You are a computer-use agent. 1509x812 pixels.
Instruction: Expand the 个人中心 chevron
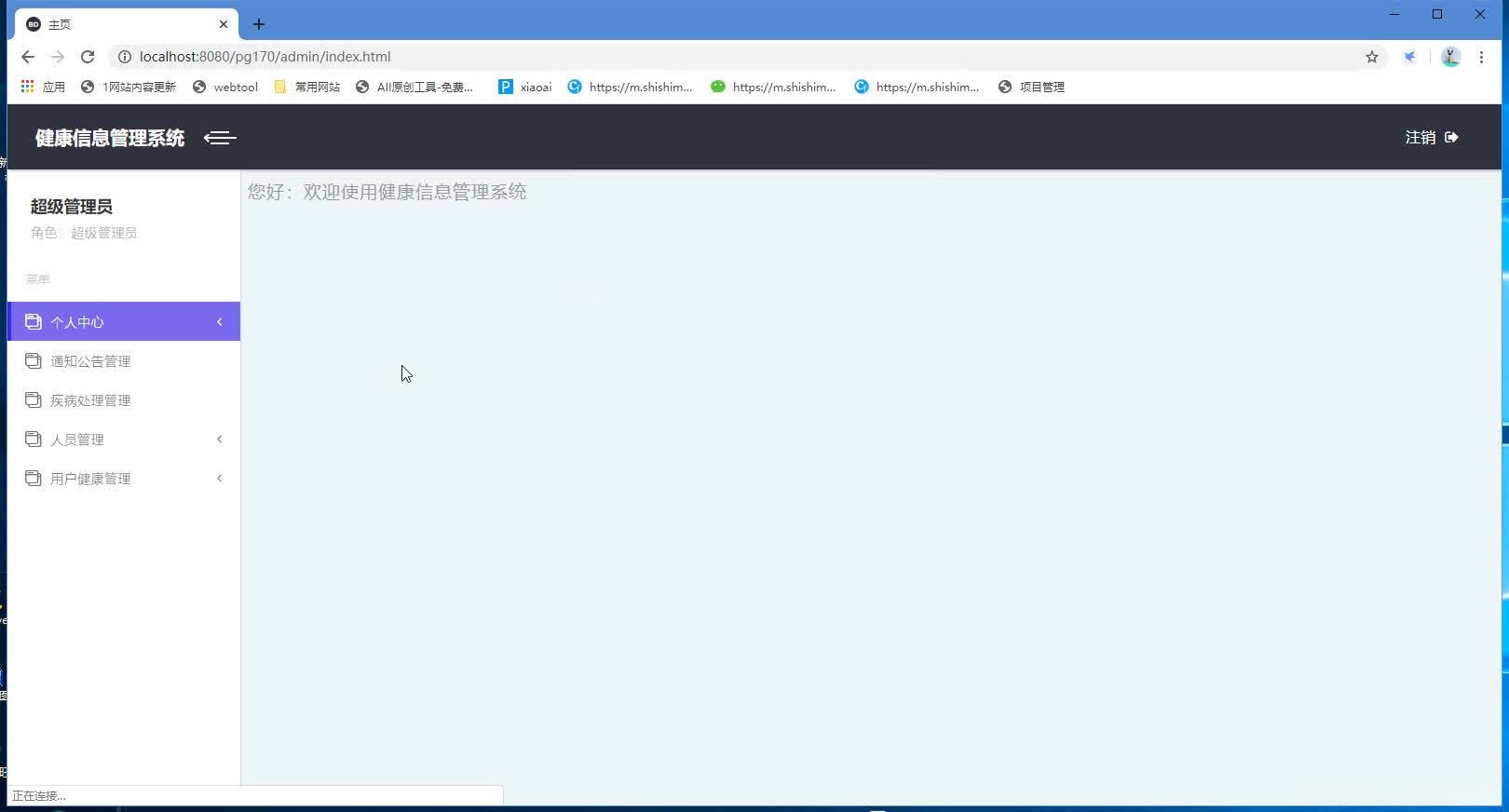coord(220,322)
